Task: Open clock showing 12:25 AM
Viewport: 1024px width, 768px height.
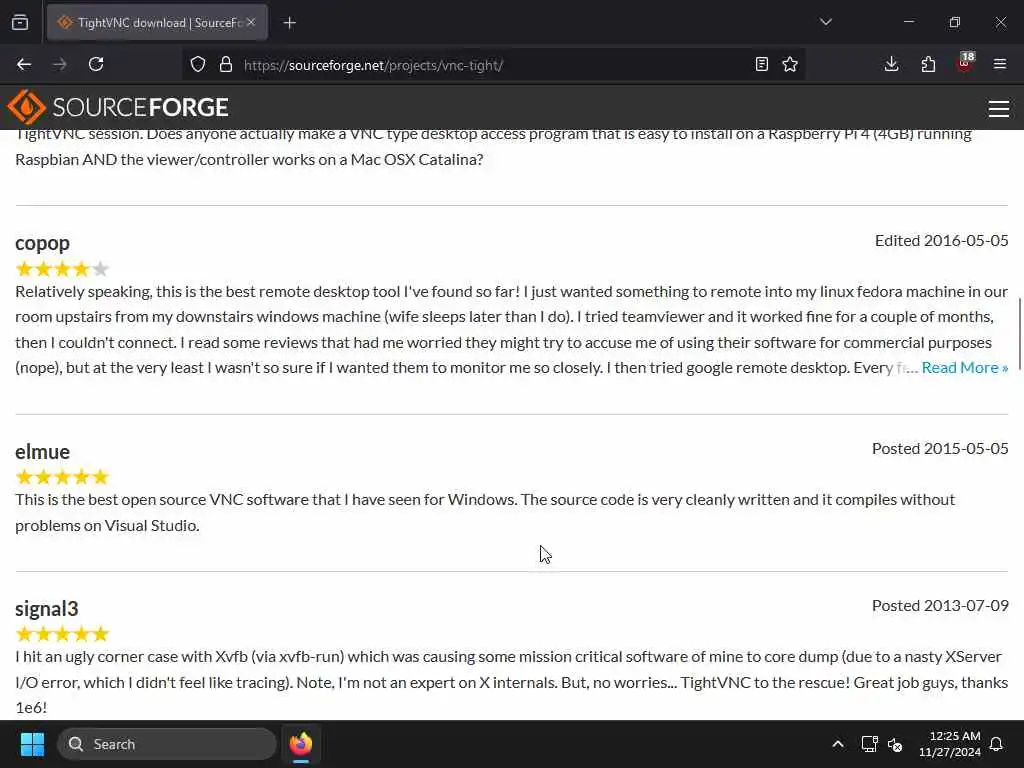Action: (950, 744)
